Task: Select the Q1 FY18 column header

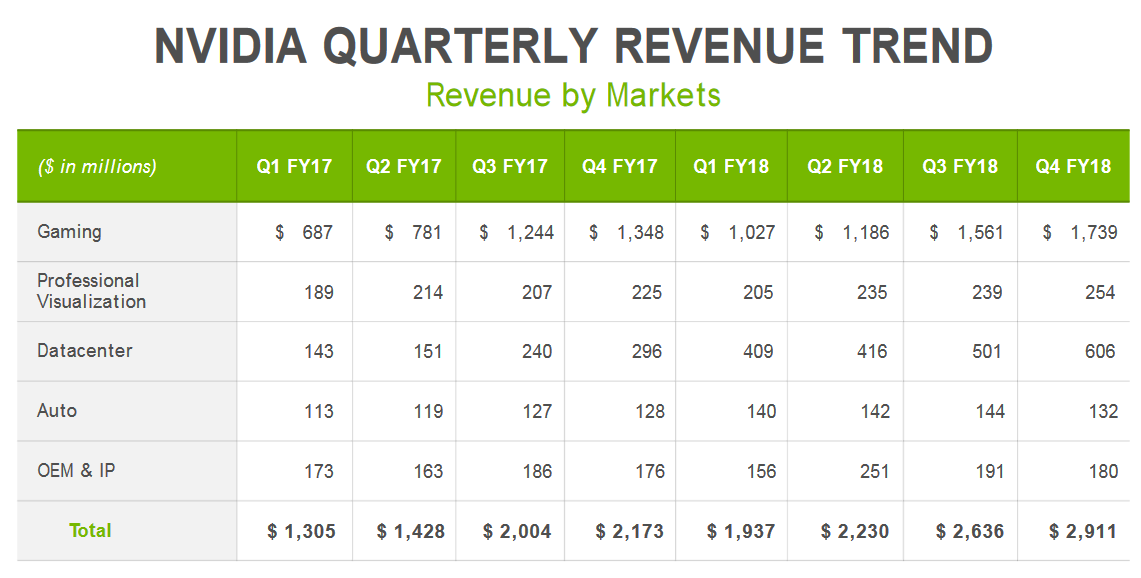Action: 731,167
